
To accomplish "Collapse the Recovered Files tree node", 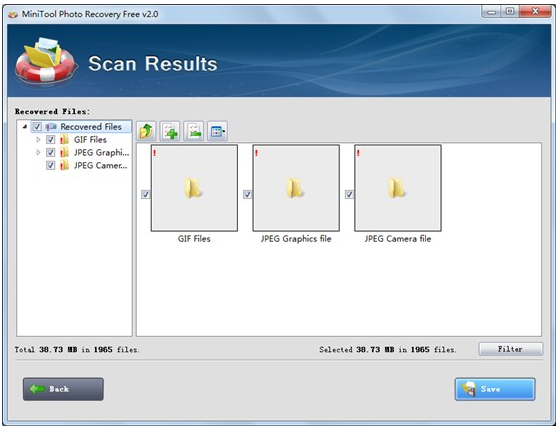I will [25, 127].
